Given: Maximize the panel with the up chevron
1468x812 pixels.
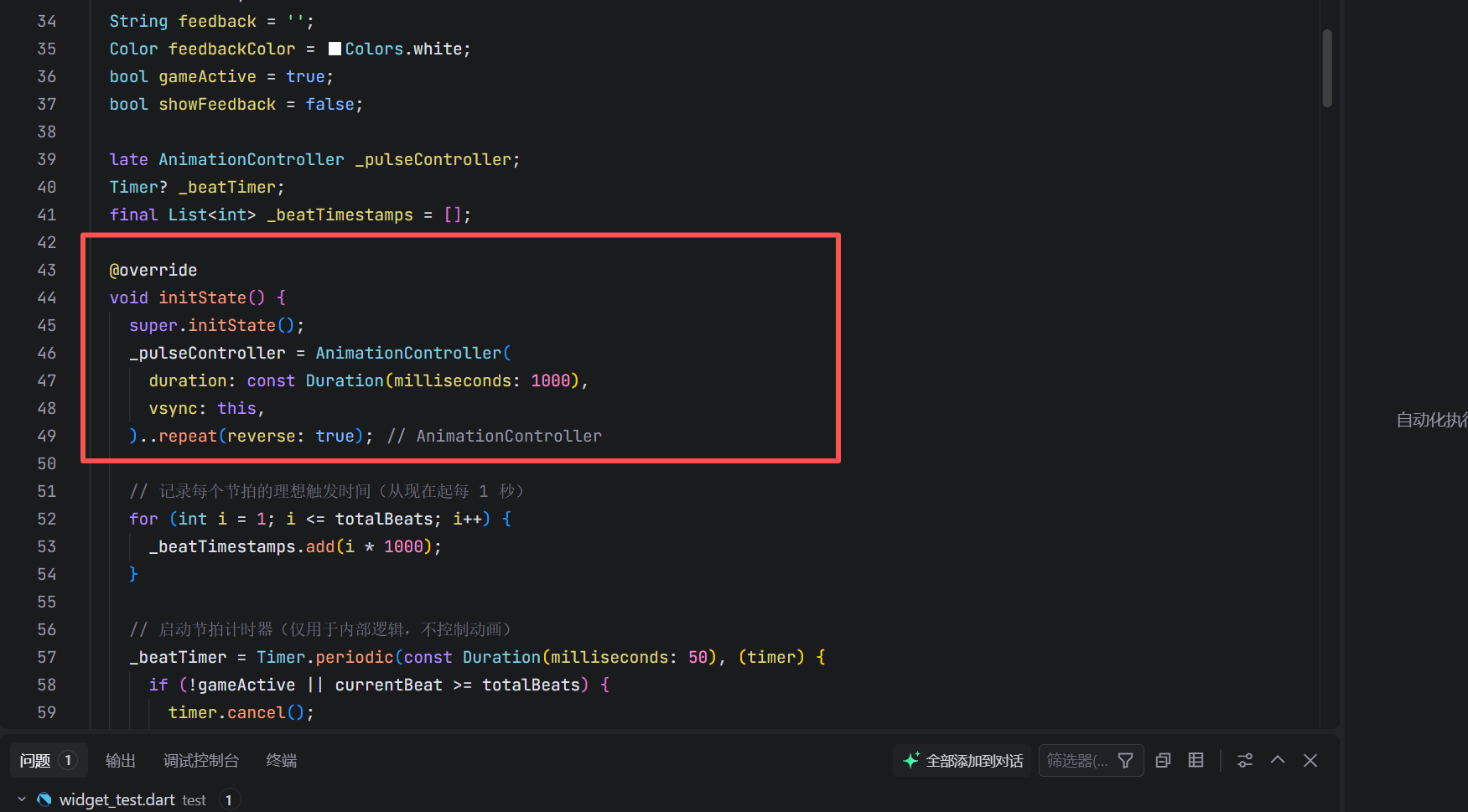Looking at the screenshot, I should pyautogui.click(x=1278, y=760).
